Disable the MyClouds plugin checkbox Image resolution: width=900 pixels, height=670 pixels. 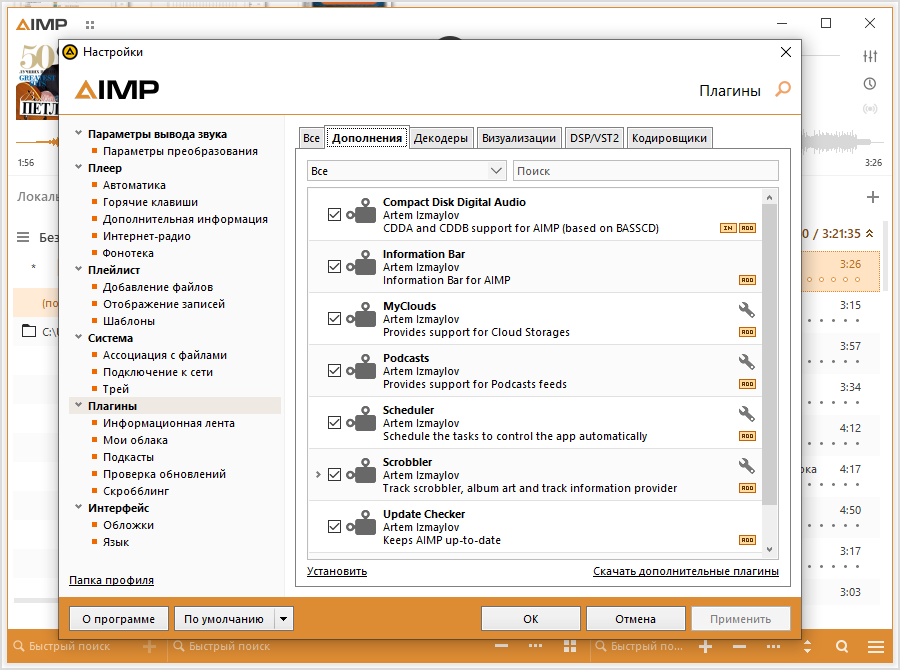pos(334,319)
